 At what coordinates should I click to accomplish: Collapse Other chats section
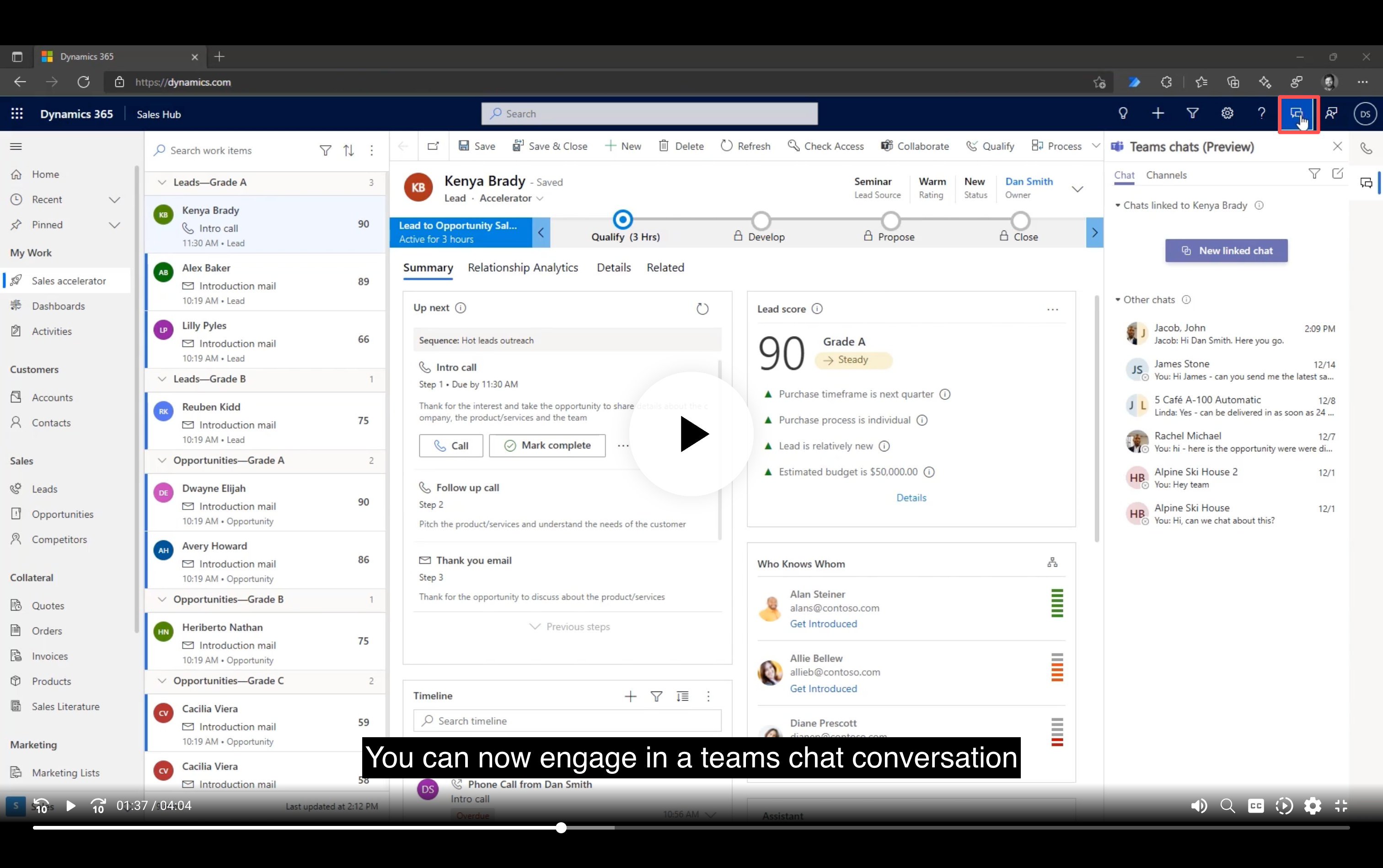coord(1118,300)
